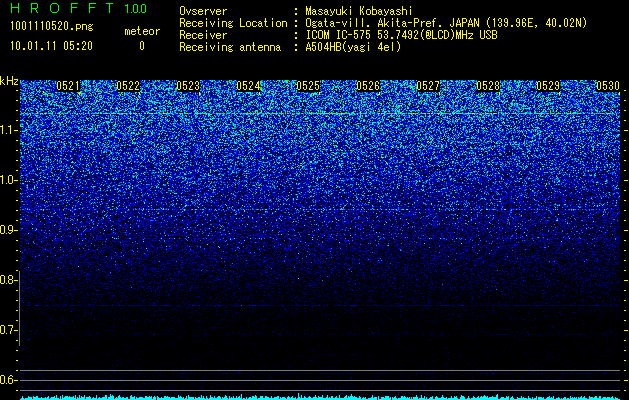Click the 1.0 frequency axis label
Viewport: 629px width, 400px height.
(x=6, y=180)
